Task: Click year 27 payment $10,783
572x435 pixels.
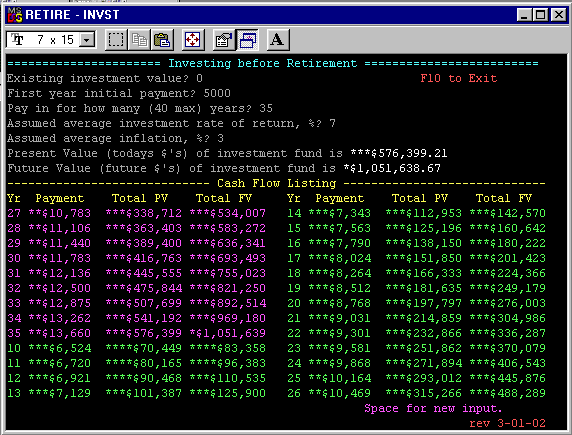Action: pos(59,213)
